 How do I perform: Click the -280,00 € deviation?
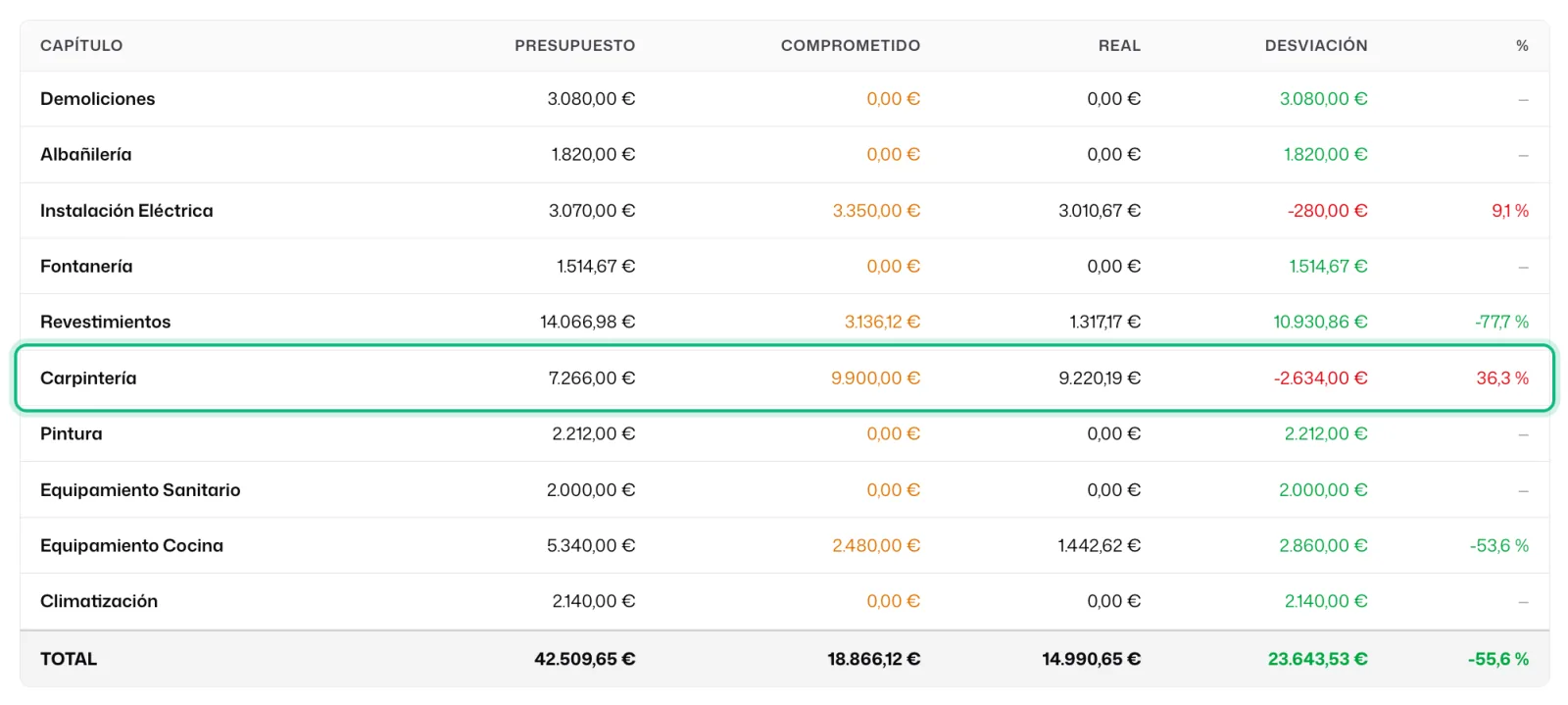(x=1327, y=211)
